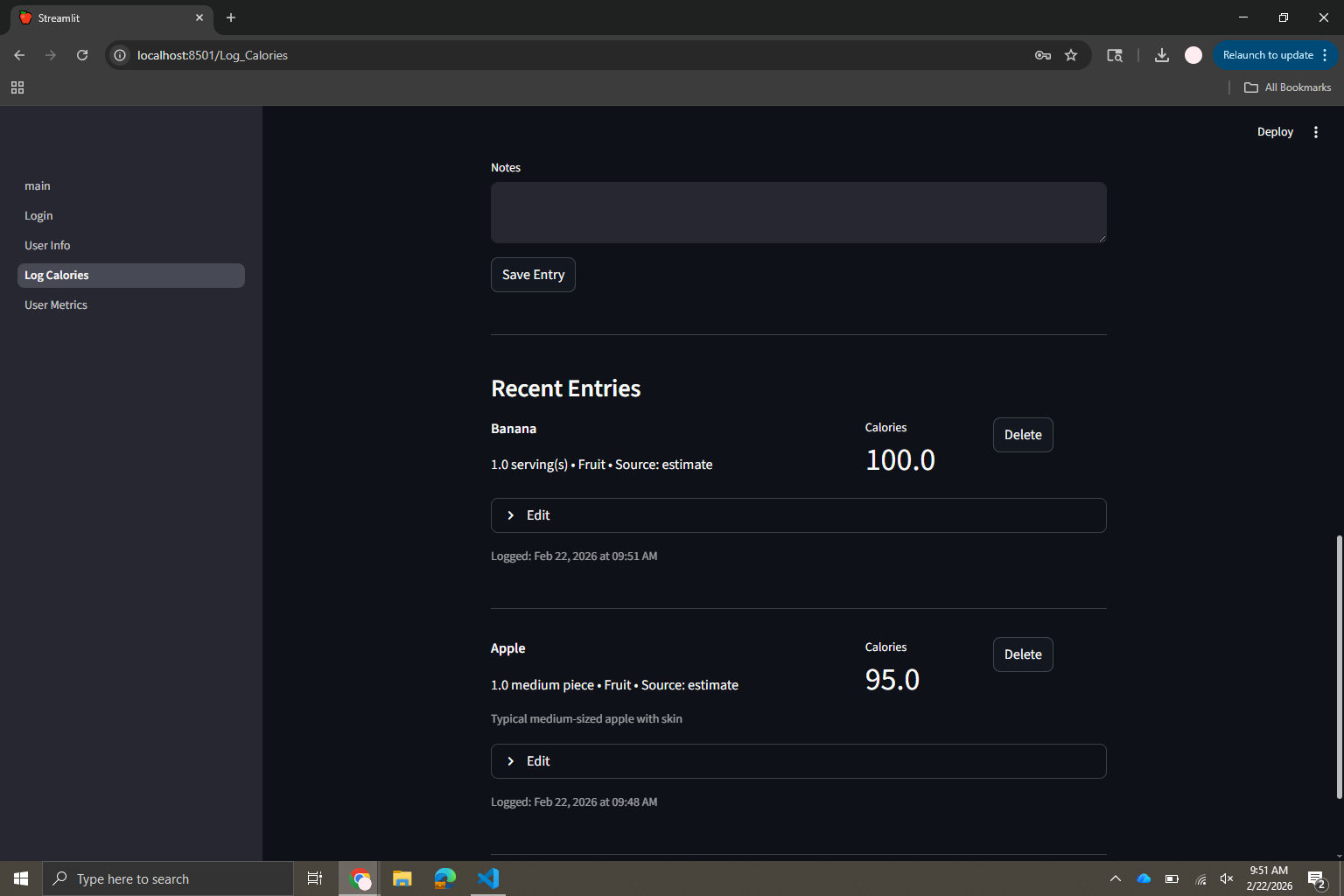The image size is (1344, 896).
Task: Expand the Edit section for Banana
Action: (798, 515)
